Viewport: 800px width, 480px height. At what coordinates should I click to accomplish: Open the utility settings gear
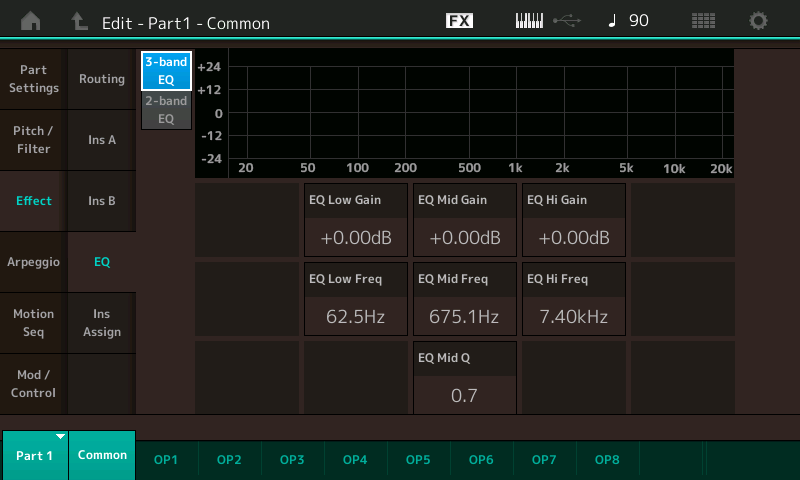pyautogui.click(x=759, y=21)
